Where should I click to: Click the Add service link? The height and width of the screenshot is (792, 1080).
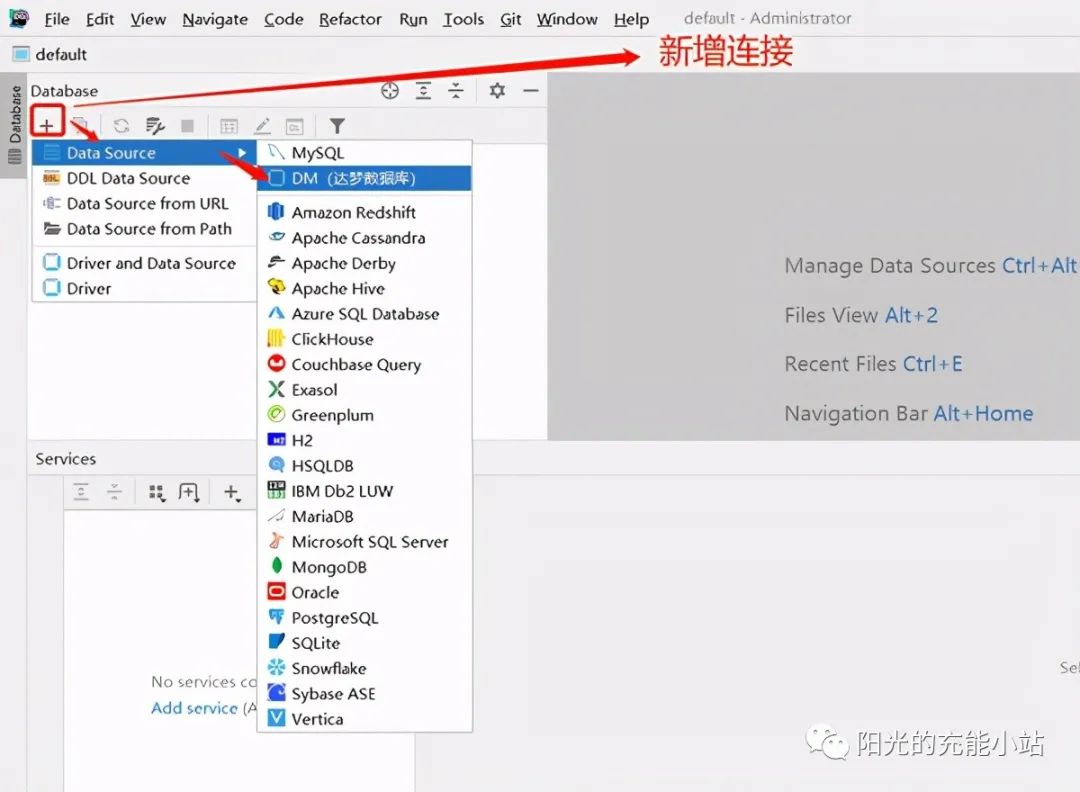pos(194,708)
